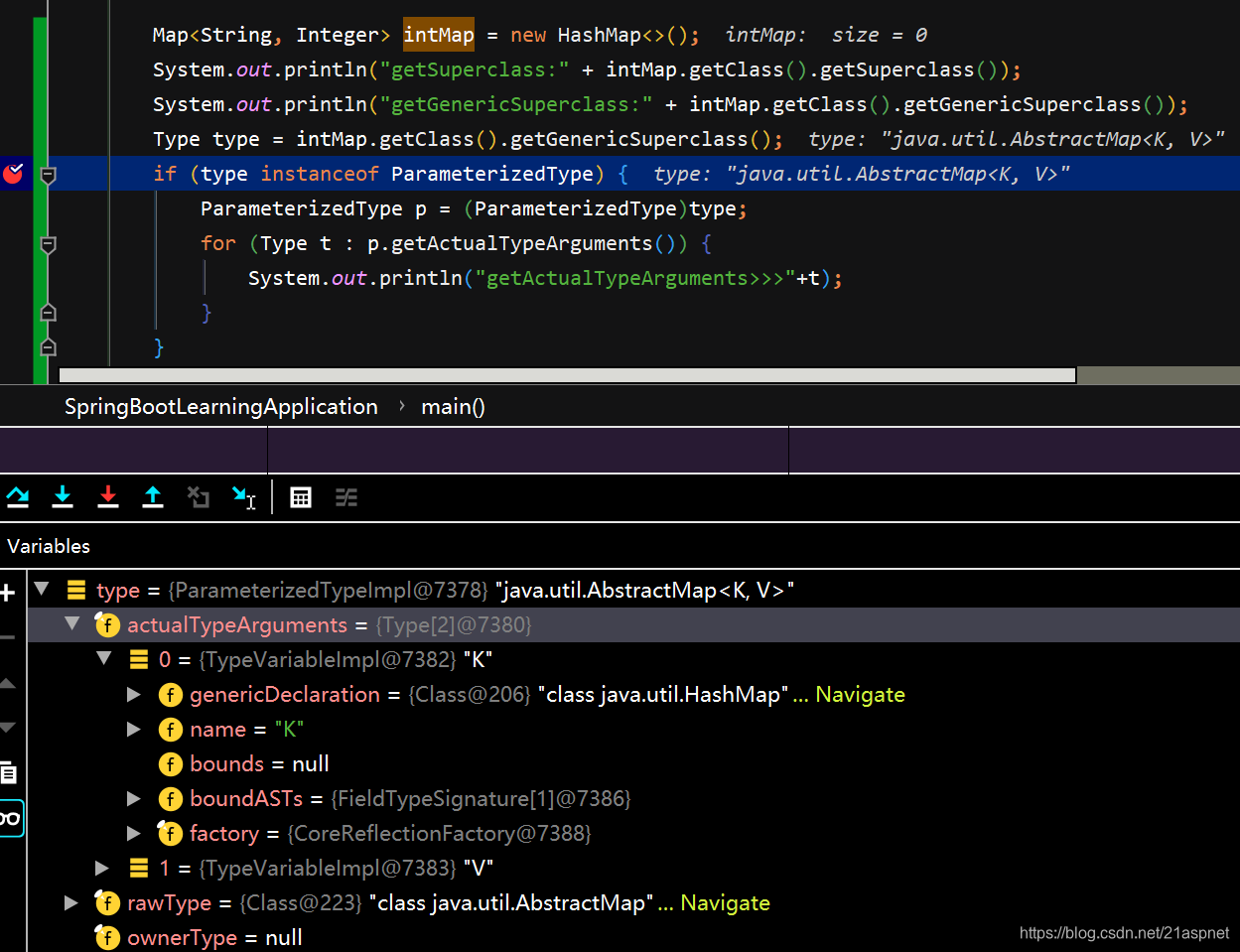
Task: Collapse the type variable node
Action: (42, 589)
